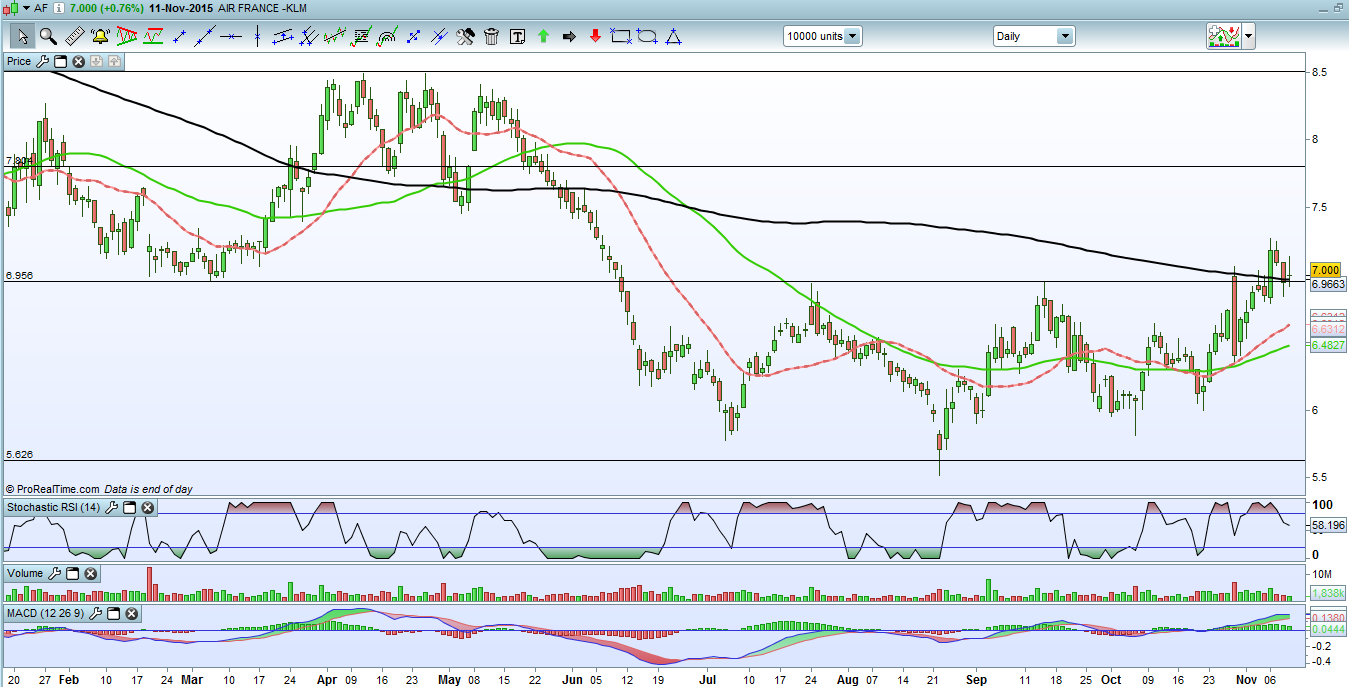Maximize the Price panel window
This screenshot has width=1349, height=687.
tap(60, 62)
